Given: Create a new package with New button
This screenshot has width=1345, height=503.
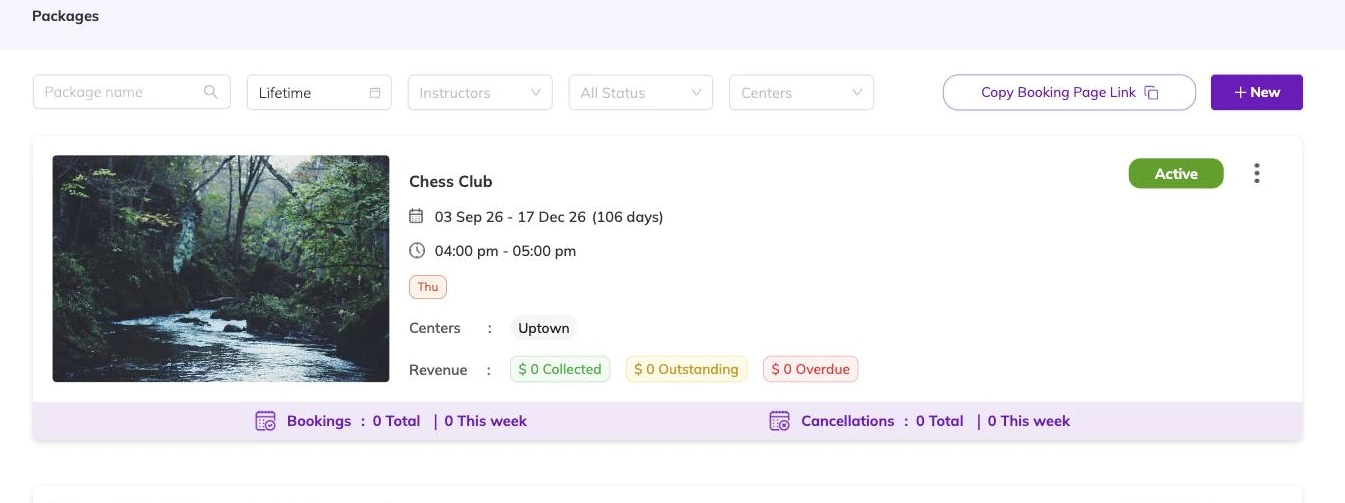Looking at the screenshot, I should coord(1257,92).
